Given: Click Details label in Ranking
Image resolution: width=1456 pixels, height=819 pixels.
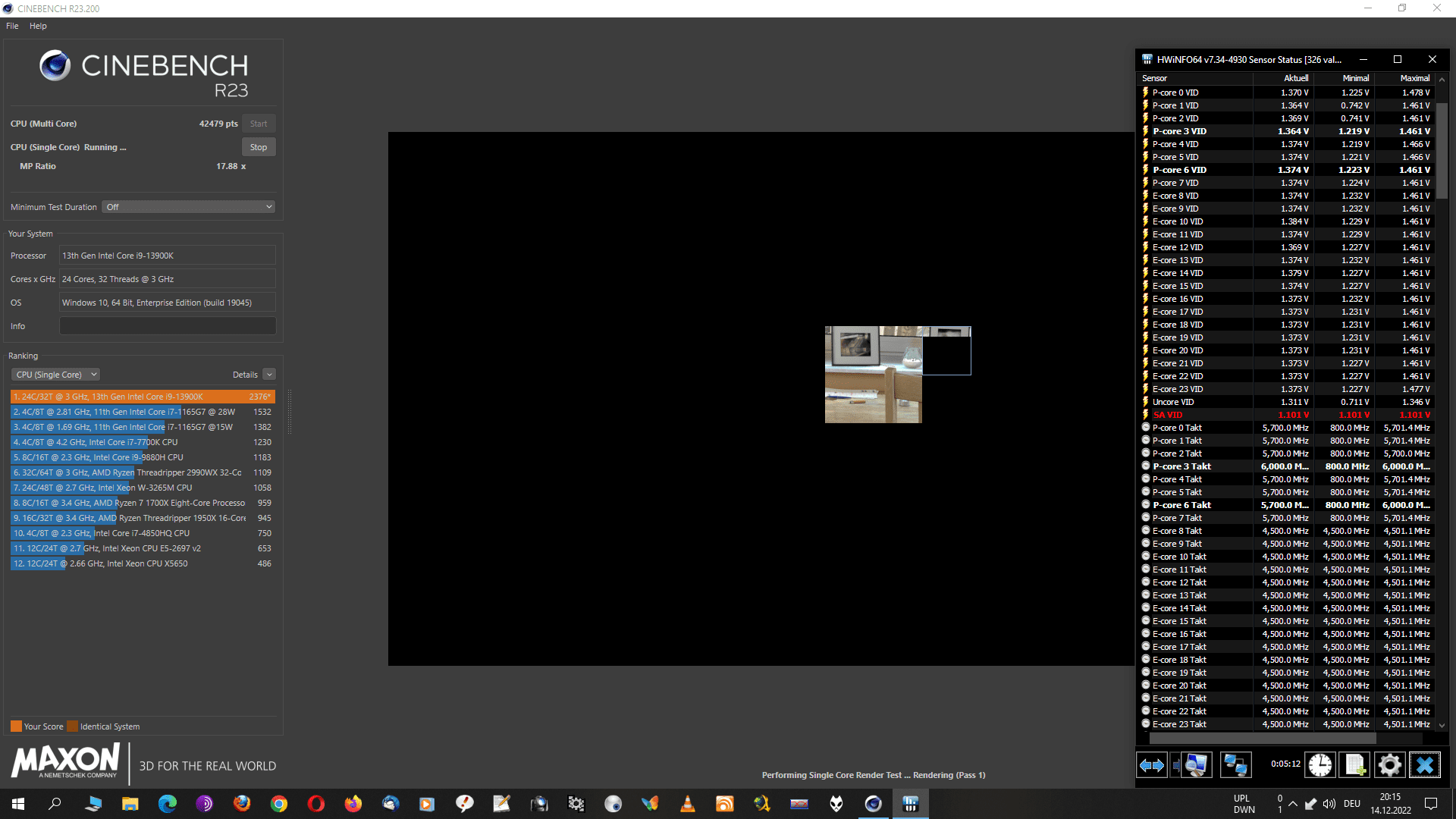Looking at the screenshot, I should coord(245,375).
